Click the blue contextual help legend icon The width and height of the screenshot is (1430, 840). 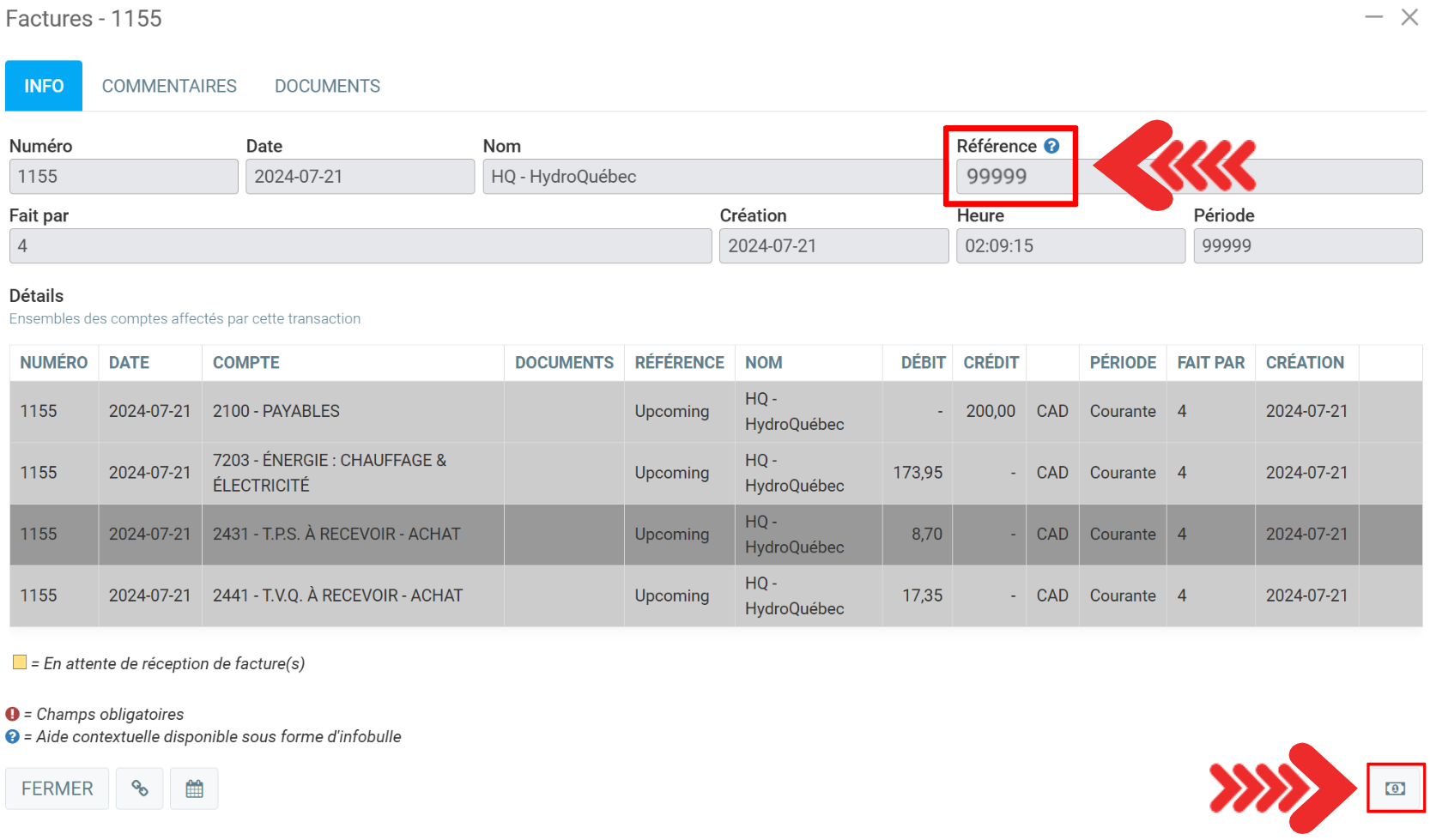(12, 736)
